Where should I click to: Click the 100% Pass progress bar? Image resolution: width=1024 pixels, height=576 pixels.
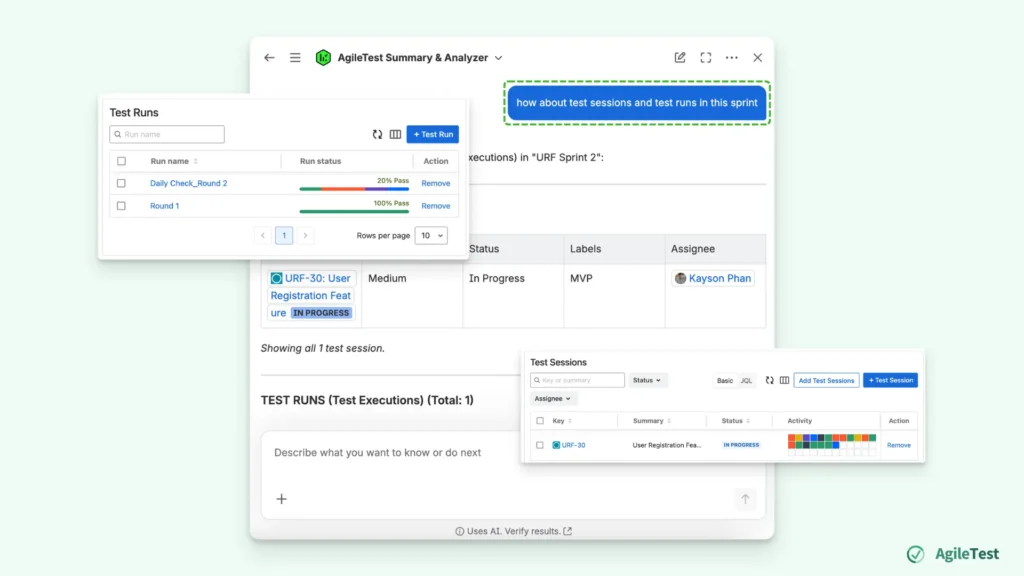pos(354,211)
